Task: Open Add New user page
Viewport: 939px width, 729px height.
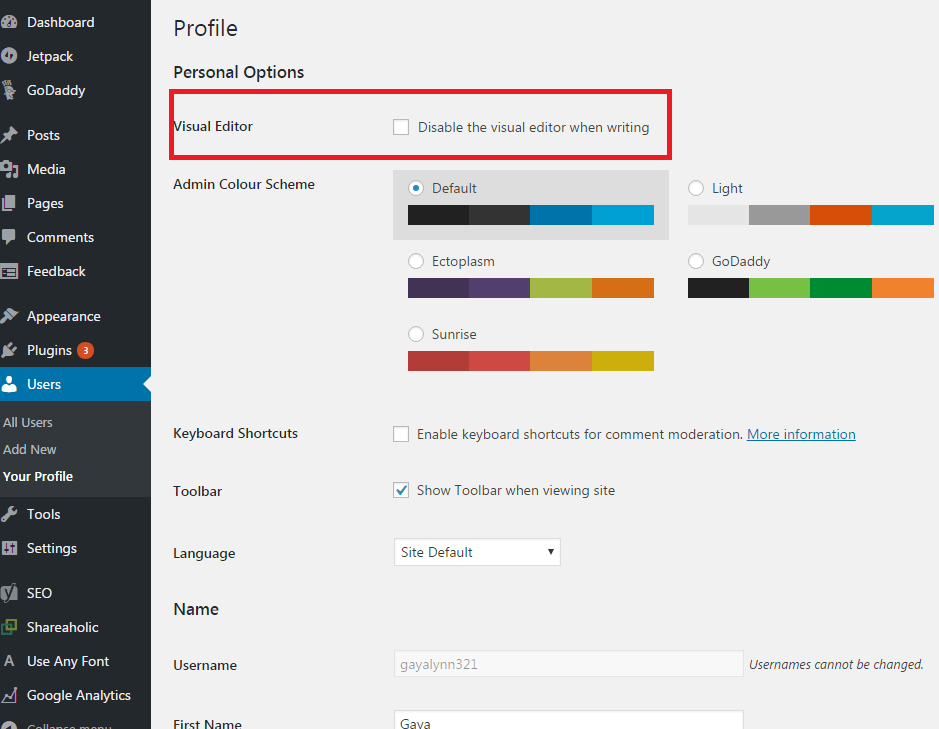Action: pyautogui.click(x=30, y=449)
